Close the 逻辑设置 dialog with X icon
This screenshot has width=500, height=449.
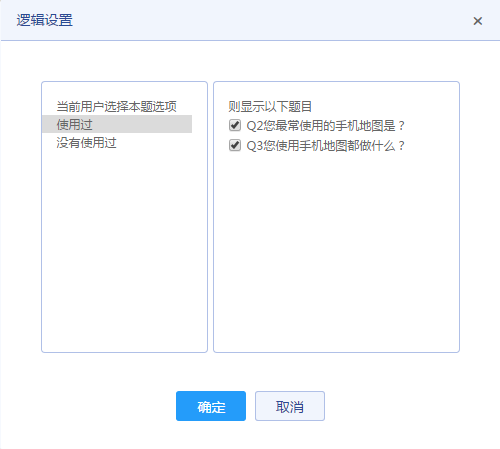coord(478,21)
